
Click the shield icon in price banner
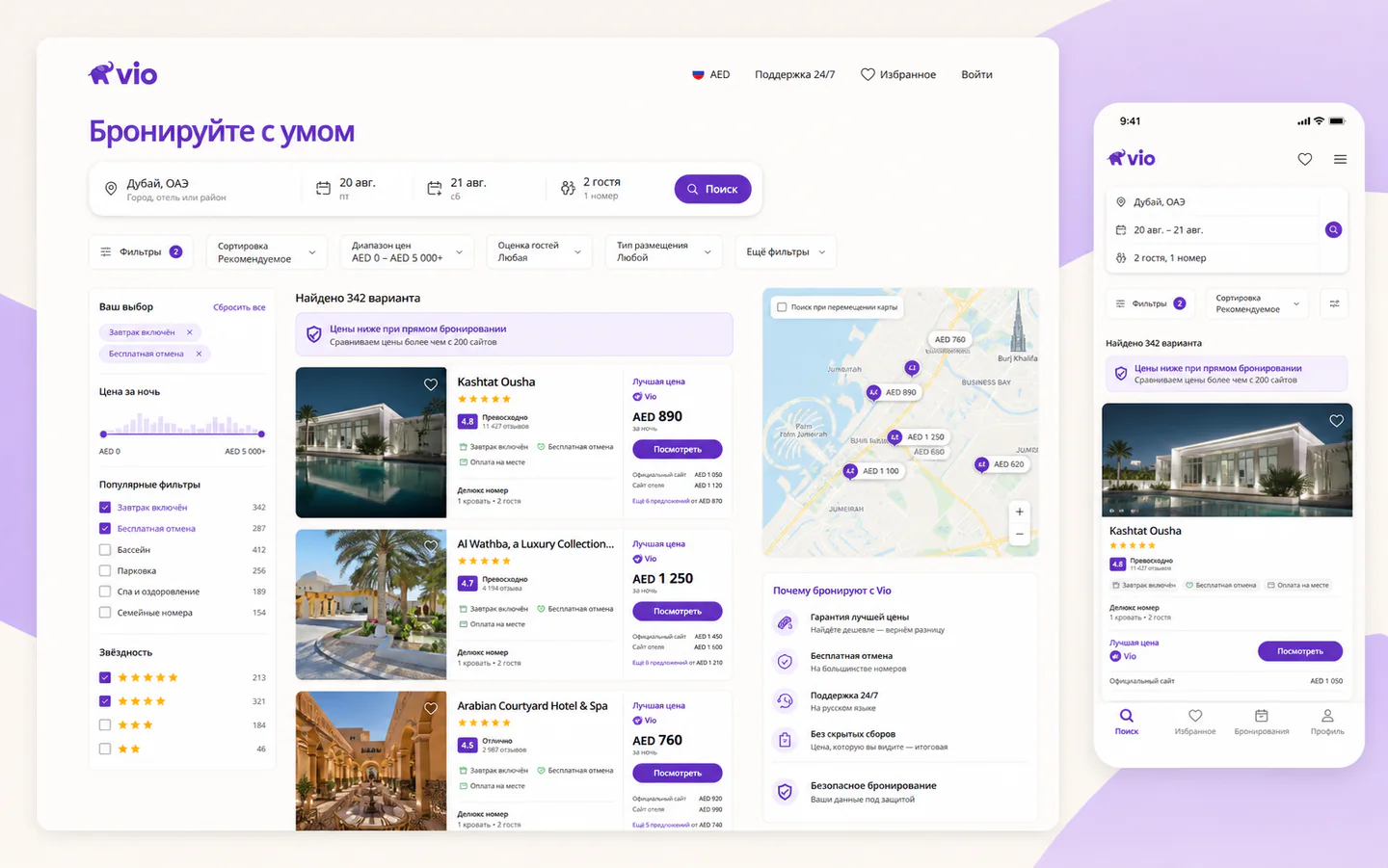(313, 334)
